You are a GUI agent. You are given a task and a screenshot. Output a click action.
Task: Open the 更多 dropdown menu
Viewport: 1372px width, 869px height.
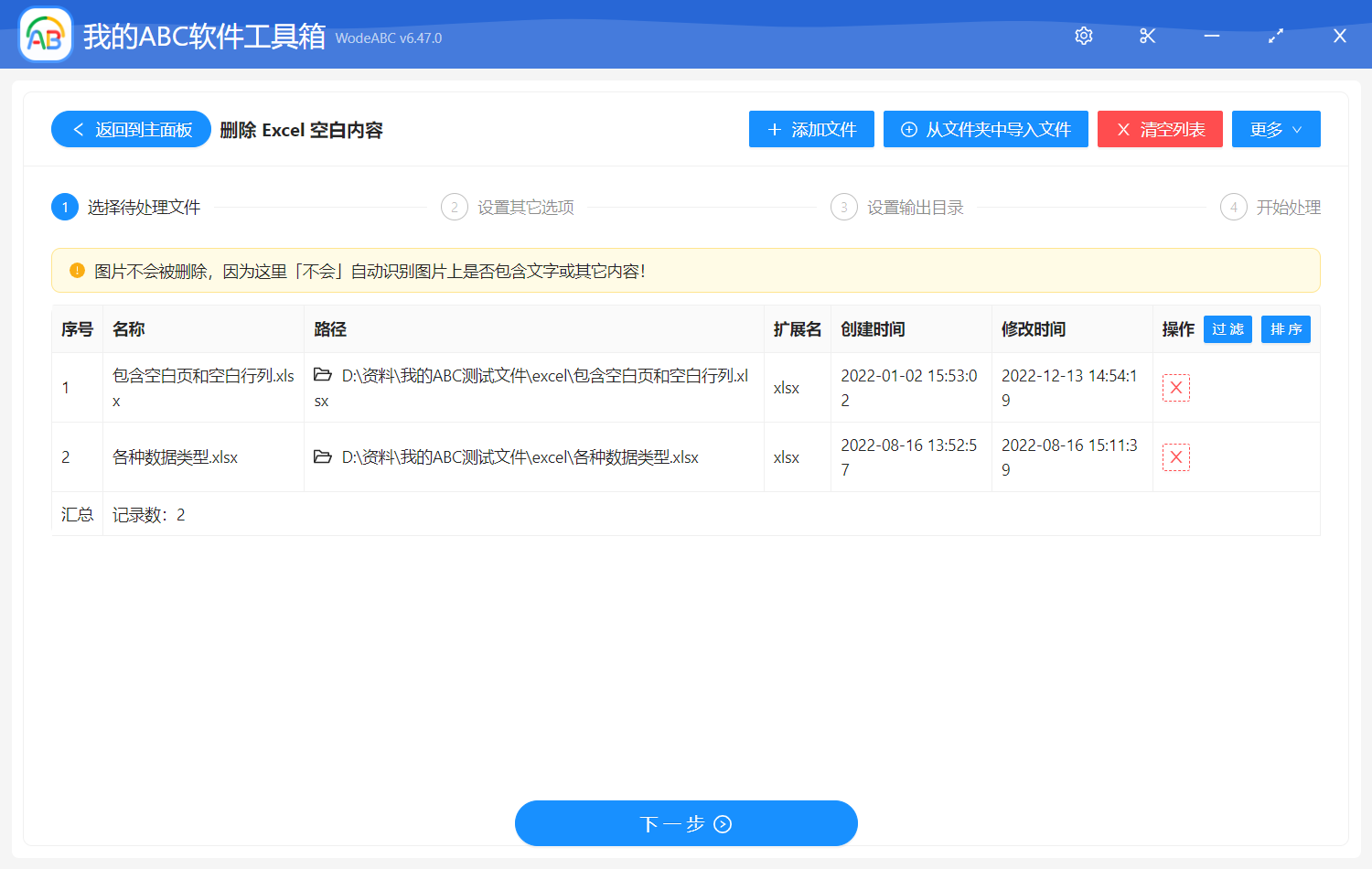coord(1276,129)
